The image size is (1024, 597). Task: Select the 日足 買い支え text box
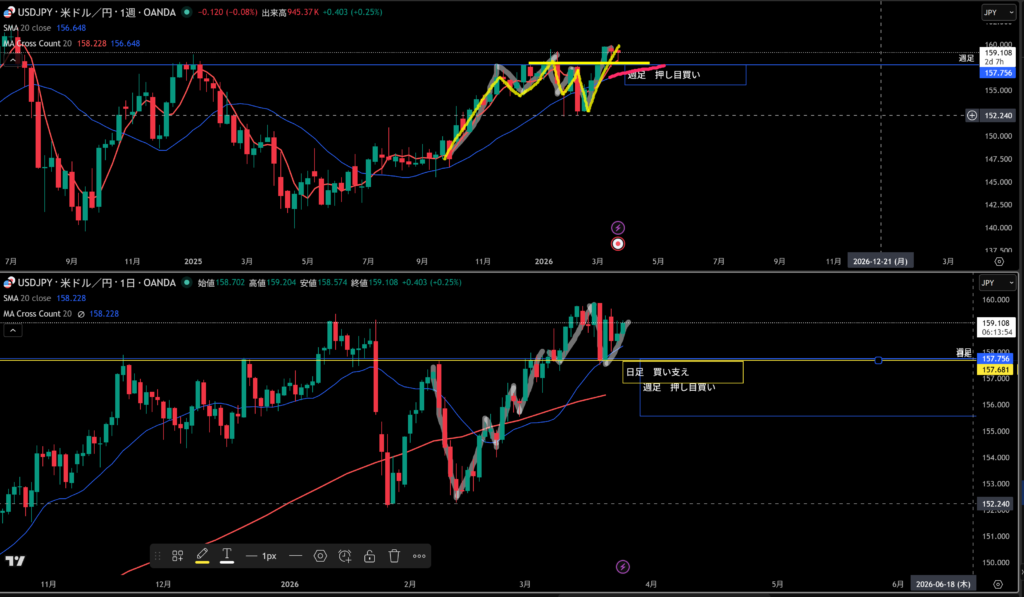[x=682, y=372]
